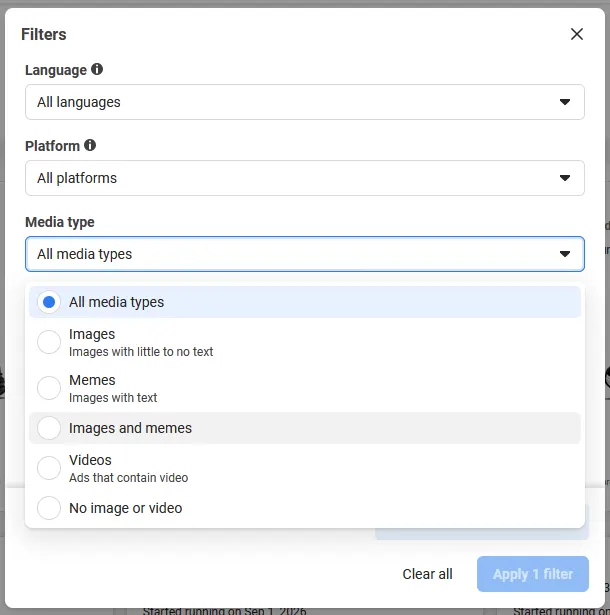Show Platform info tooltip icon
The width and height of the screenshot is (610, 615).
[x=90, y=145]
